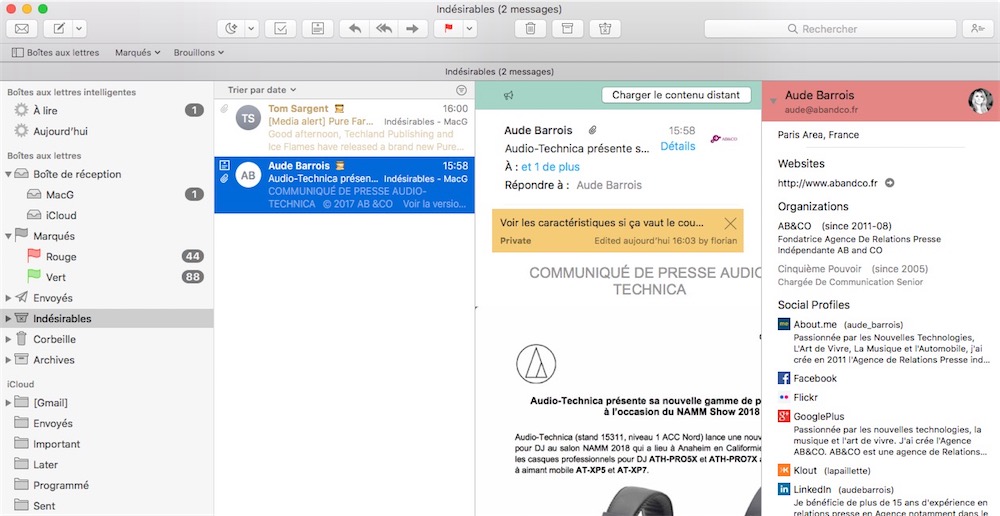Screen dimensions: 1000x516
Task: Select the Vert flagged mailbox
Action: click(x=107, y=277)
